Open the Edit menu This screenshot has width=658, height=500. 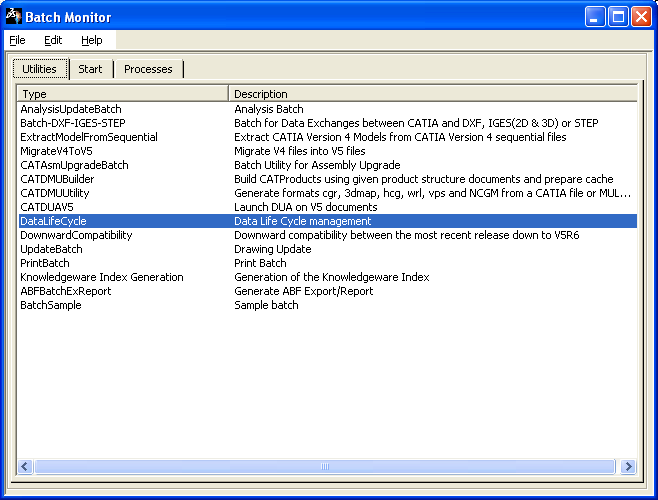53,40
